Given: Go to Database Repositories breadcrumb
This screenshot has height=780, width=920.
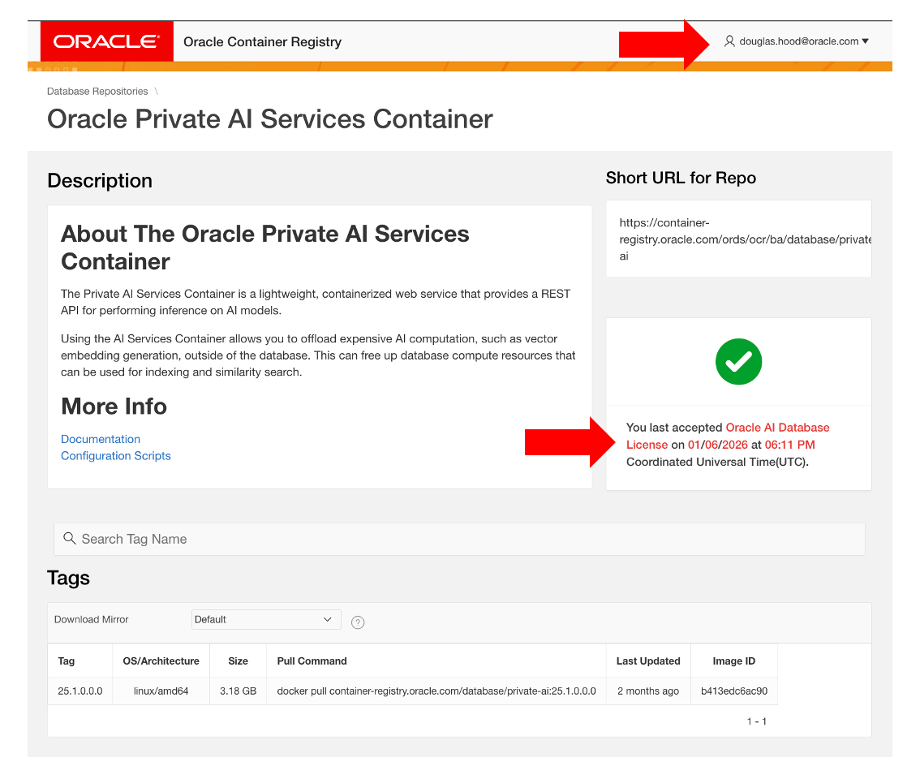Looking at the screenshot, I should coord(97,92).
